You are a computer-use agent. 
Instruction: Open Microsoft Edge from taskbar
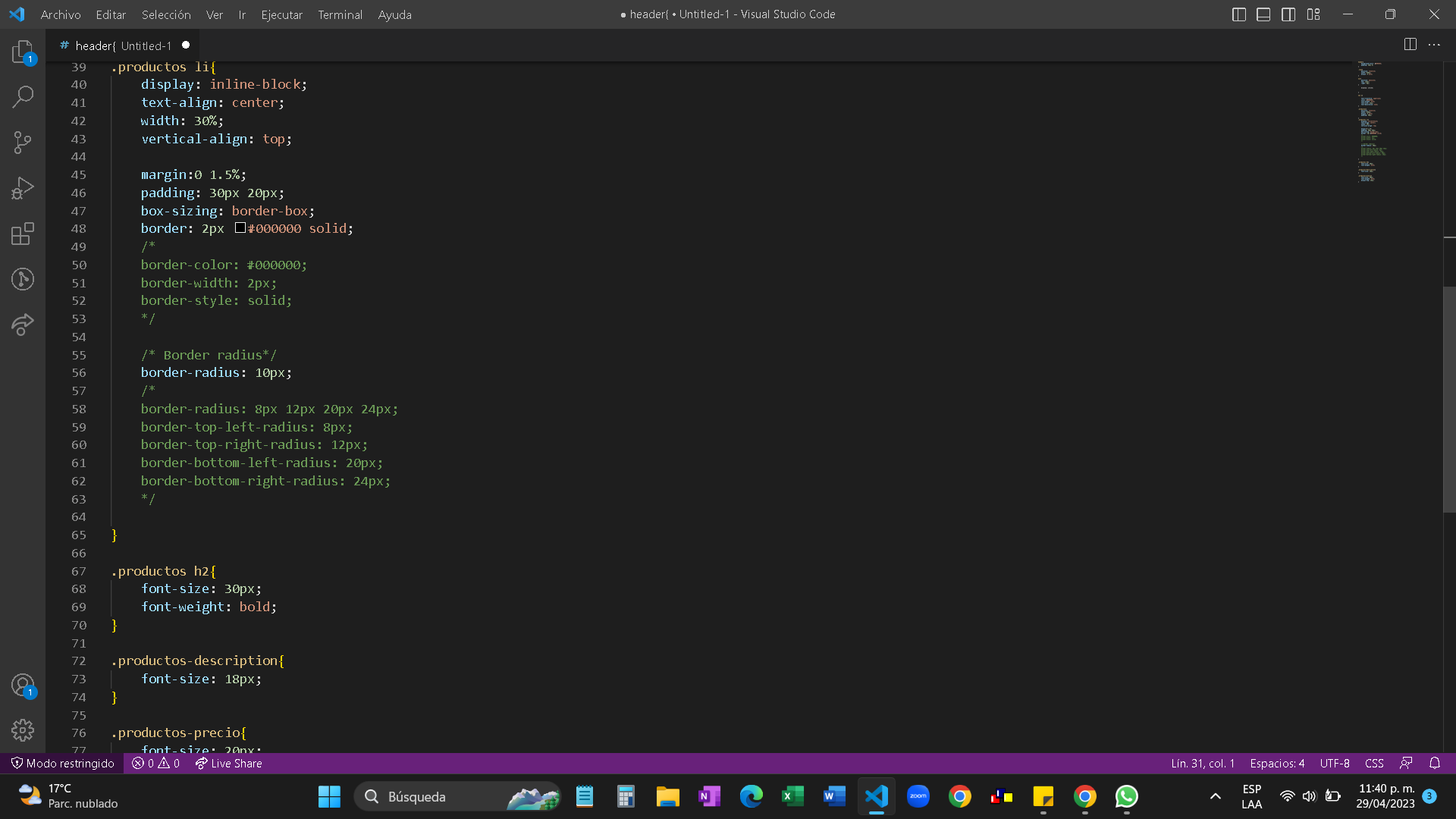point(751,796)
